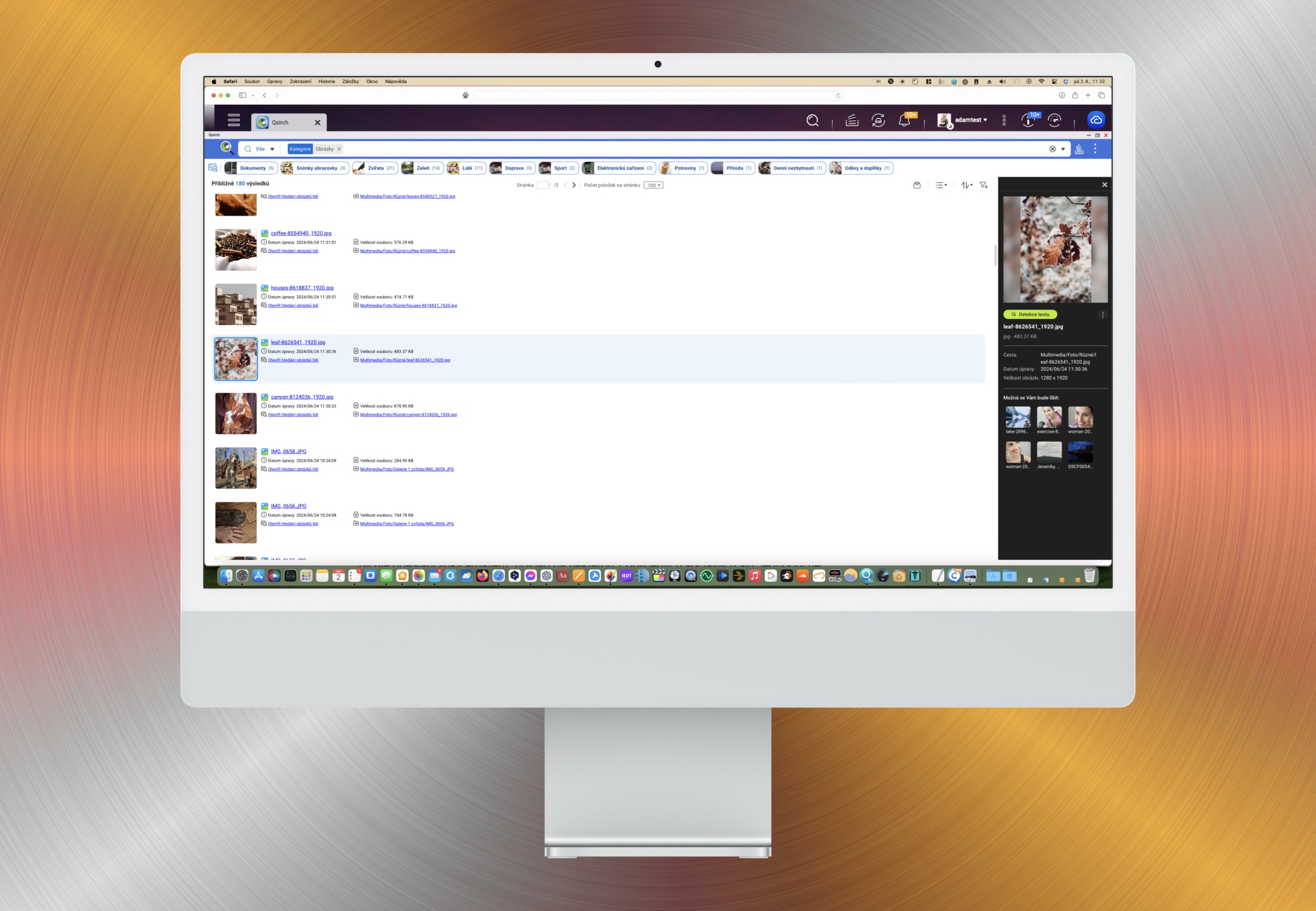Open items per page 100 dropdown

tap(654, 185)
